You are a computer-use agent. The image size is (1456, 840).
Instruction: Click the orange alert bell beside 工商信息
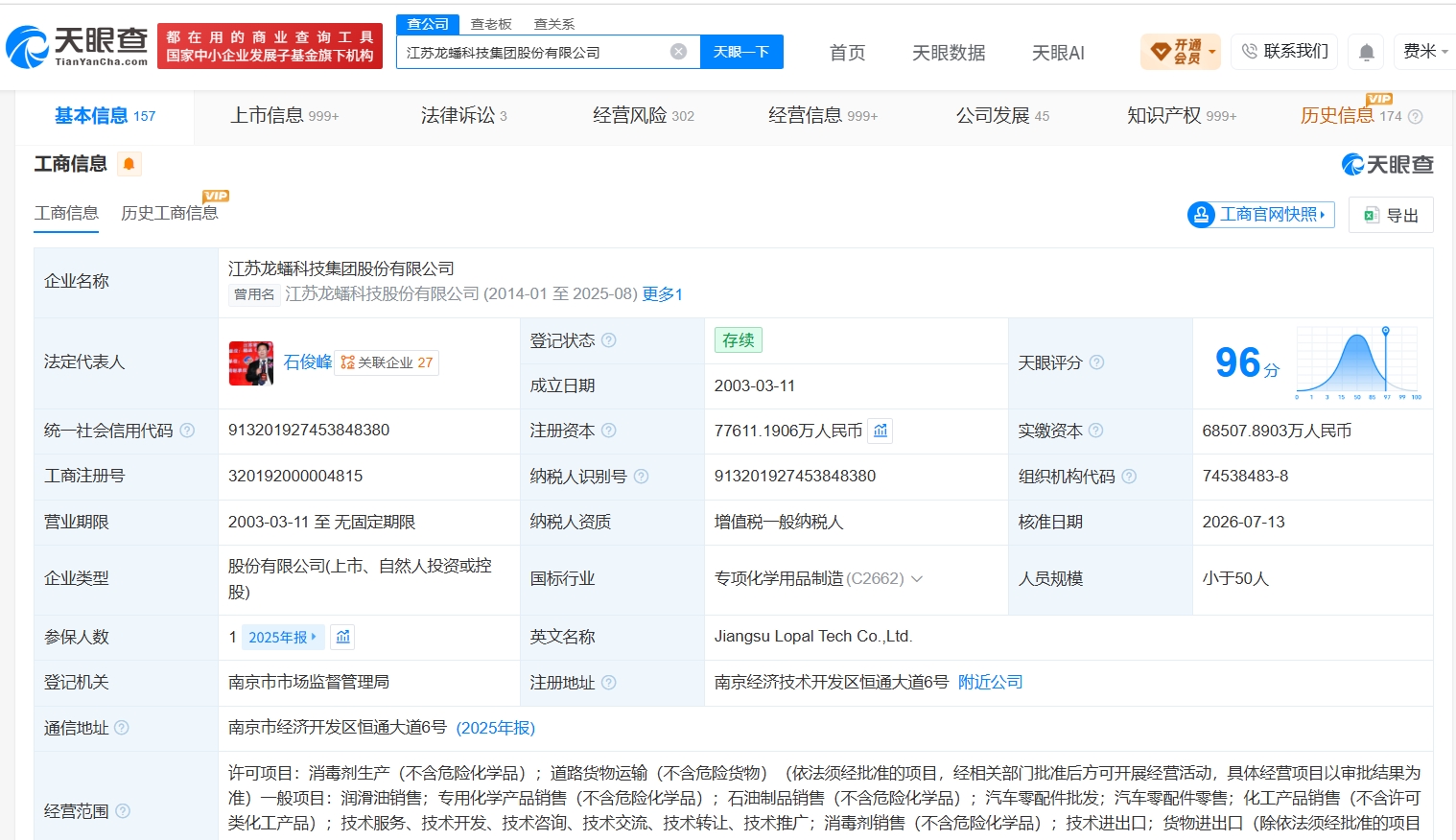129,164
